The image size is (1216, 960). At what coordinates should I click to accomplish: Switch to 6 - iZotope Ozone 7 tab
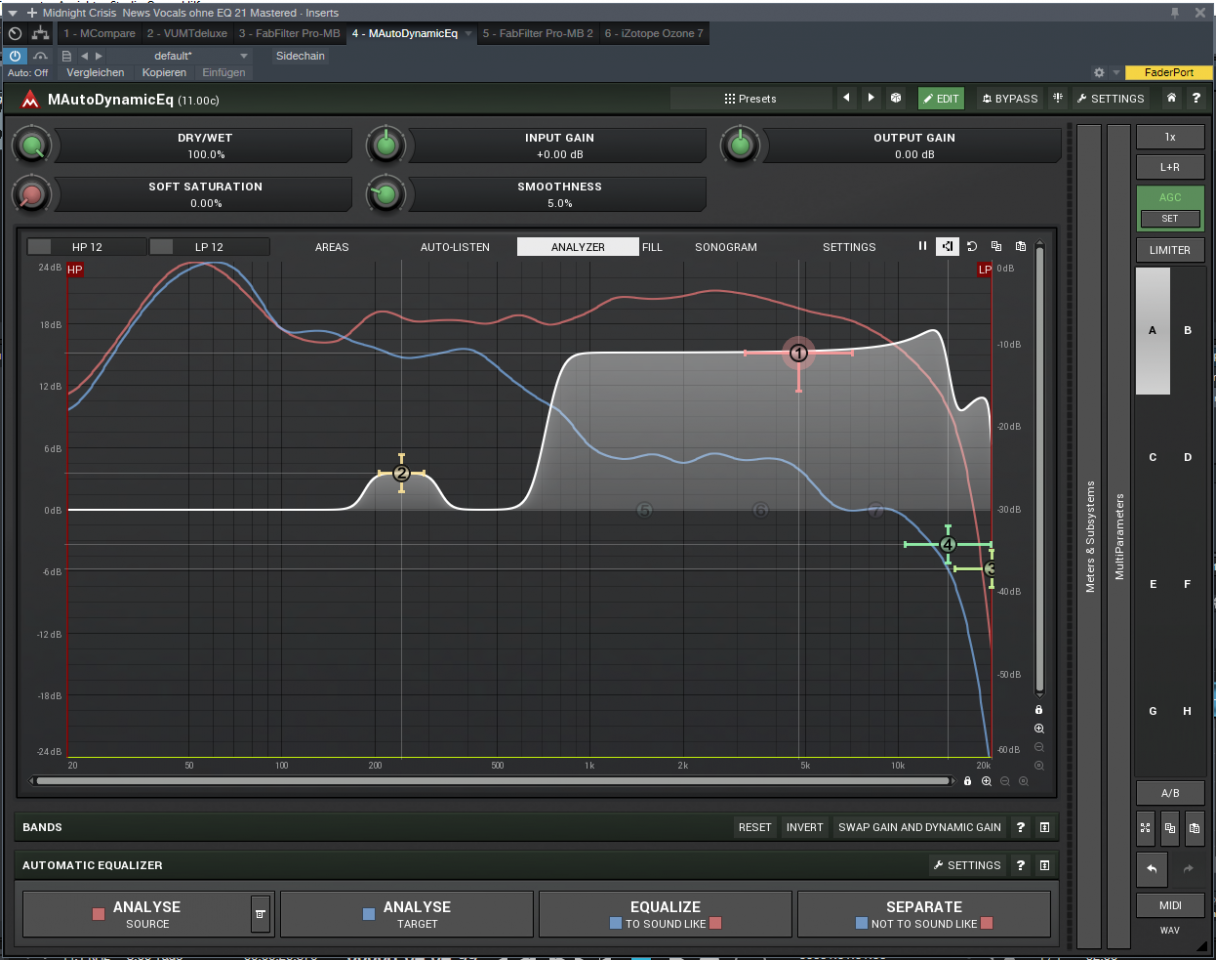pyautogui.click(x=654, y=33)
